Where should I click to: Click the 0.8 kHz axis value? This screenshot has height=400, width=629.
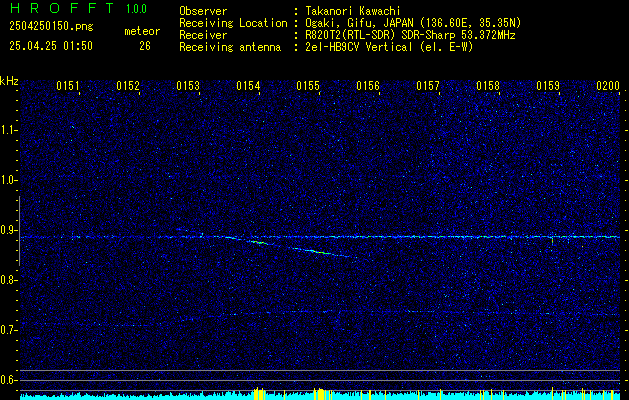tap(6, 280)
